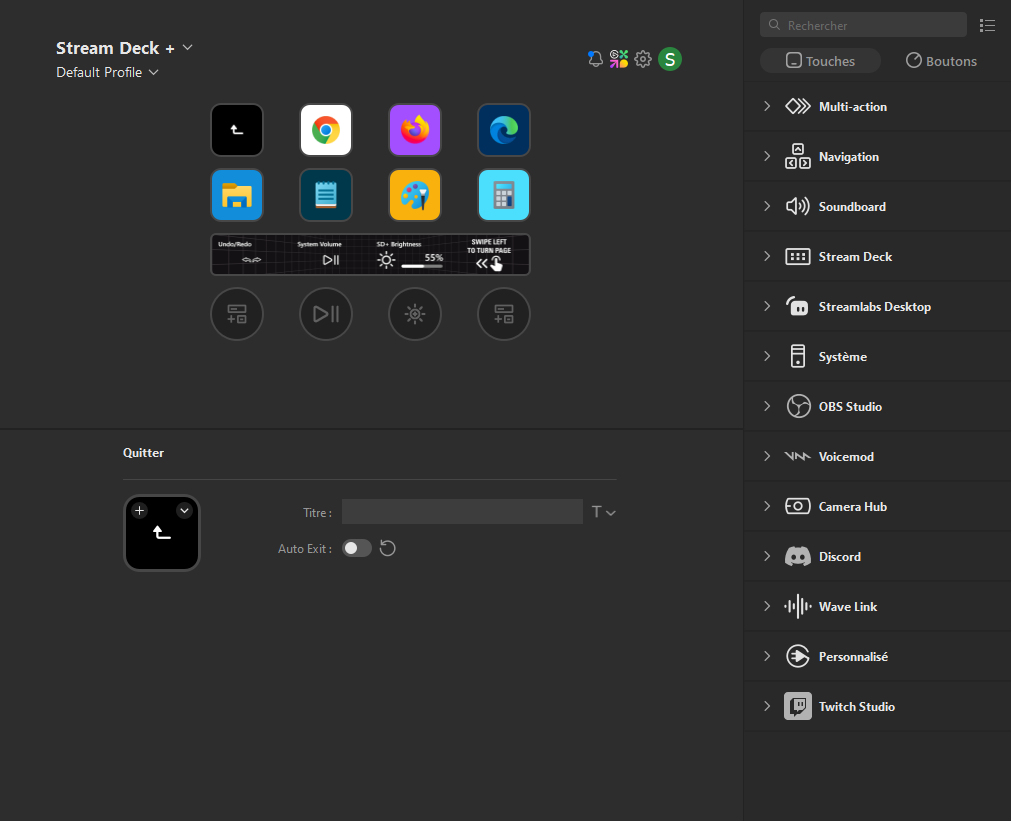Click the OBS Studio icon
Viewport: 1011px width, 821px height.
click(798, 406)
